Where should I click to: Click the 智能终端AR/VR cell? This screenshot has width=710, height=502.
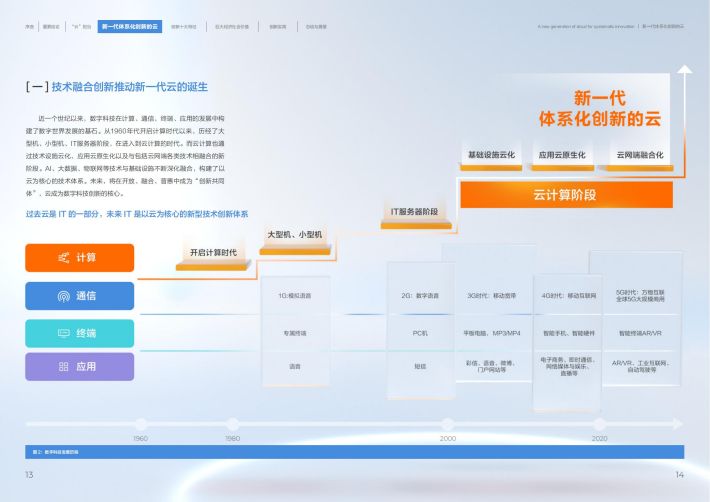[x=640, y=333]
